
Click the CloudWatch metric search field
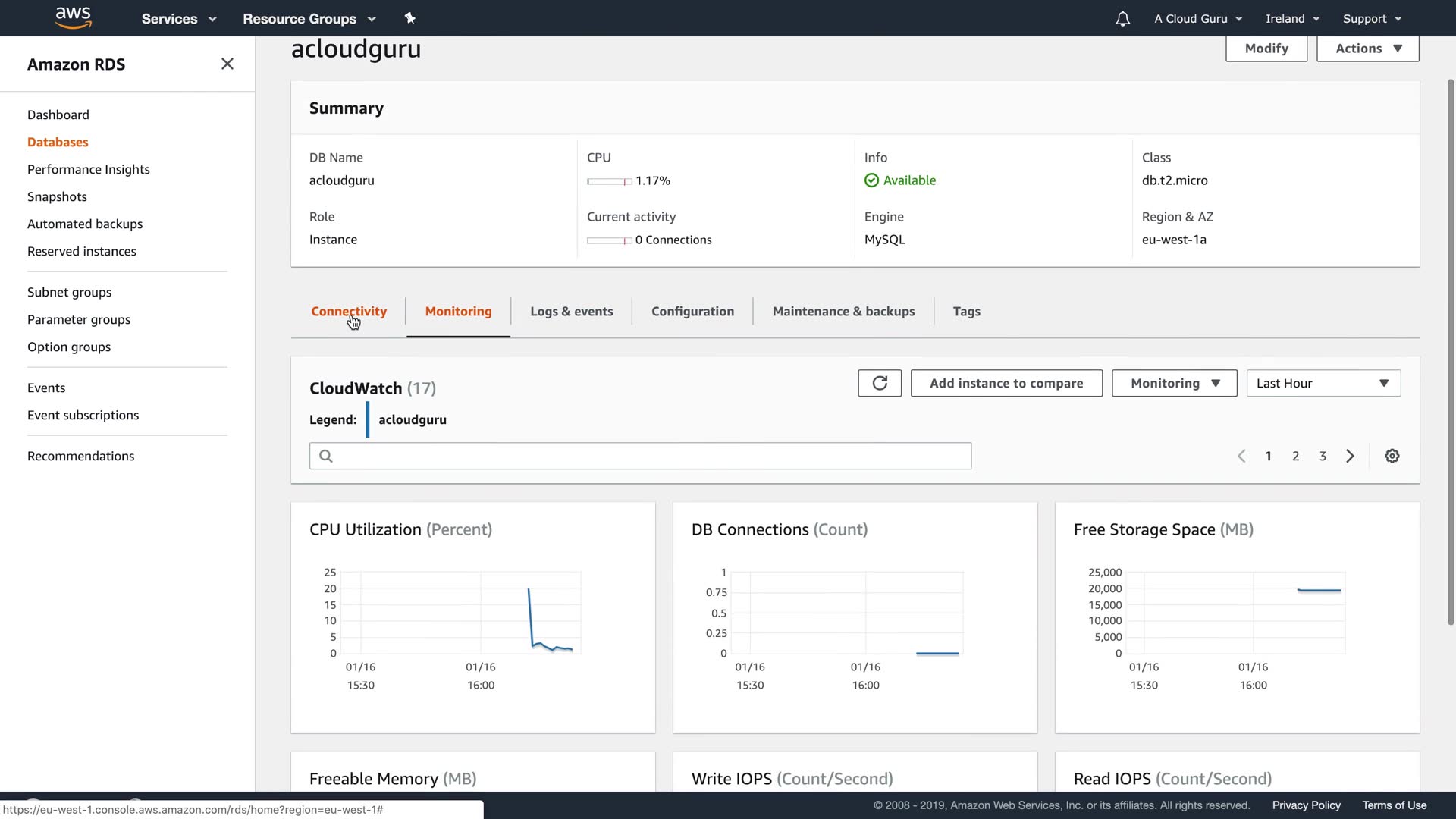click(x=640, y=457)
